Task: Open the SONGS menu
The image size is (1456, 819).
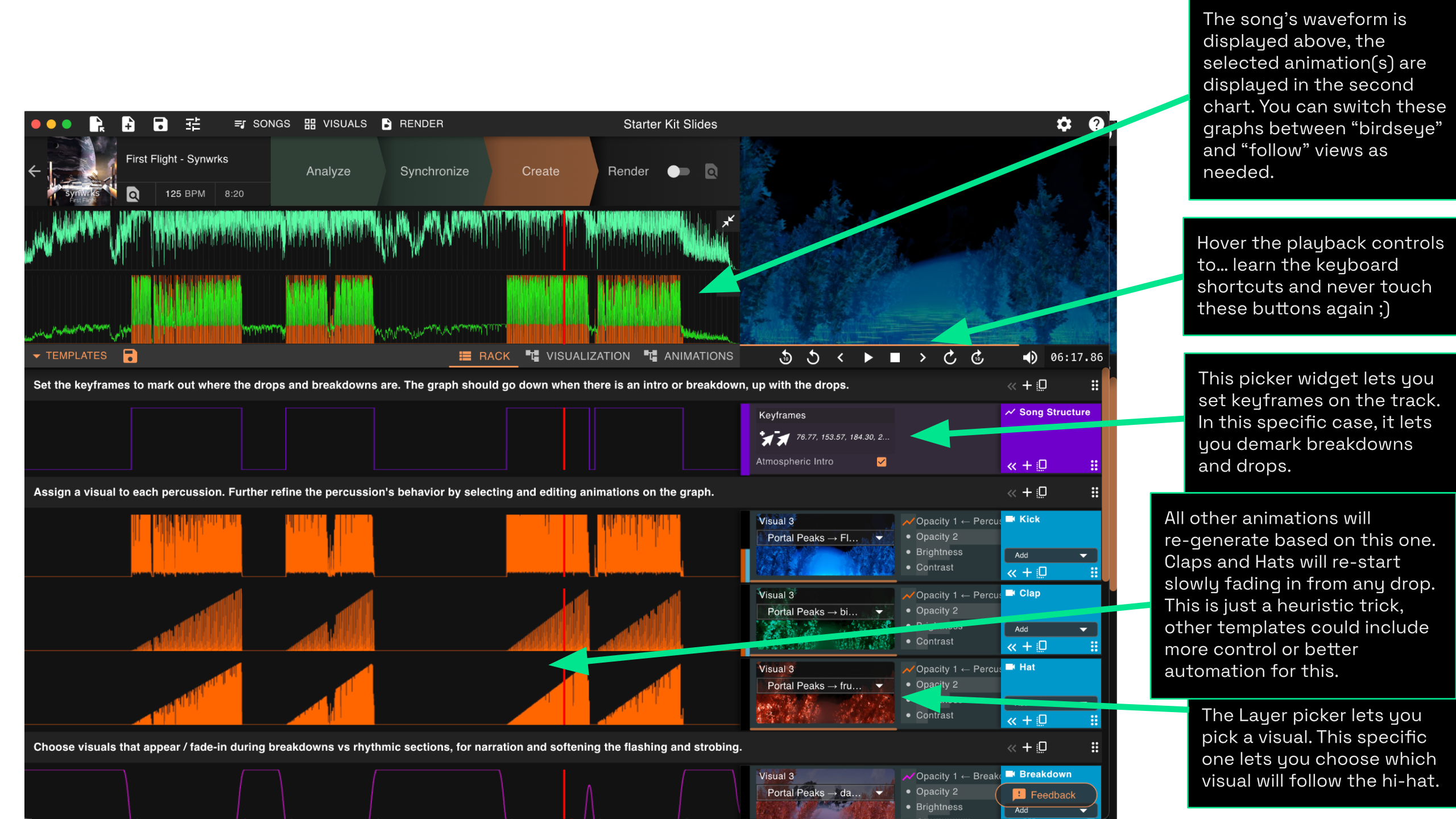Action: [x=263, y=123]
